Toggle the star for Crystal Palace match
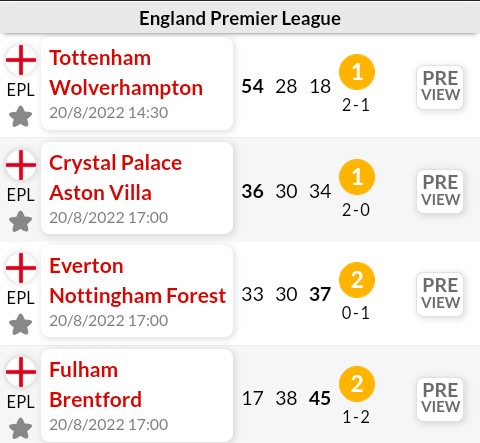480x443 pixels. click(x=20, y=221)
